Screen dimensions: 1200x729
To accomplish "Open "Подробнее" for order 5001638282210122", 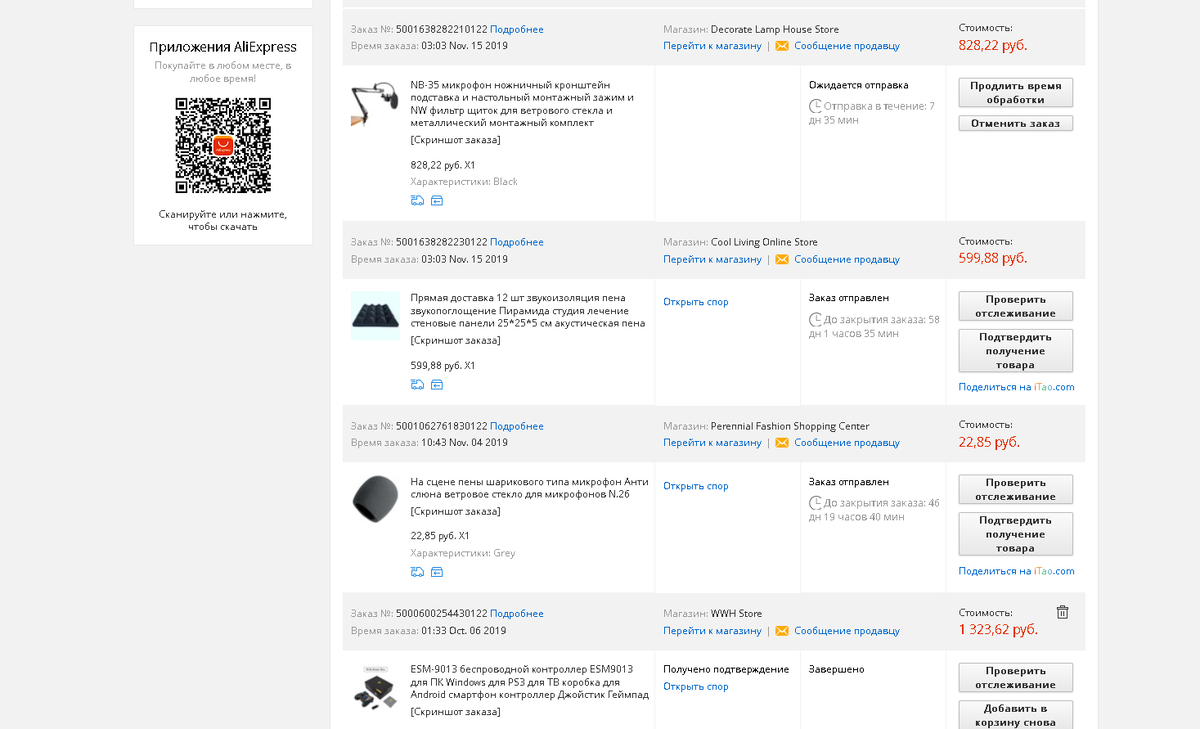I will pyautogui.click(x=517, y=30).
